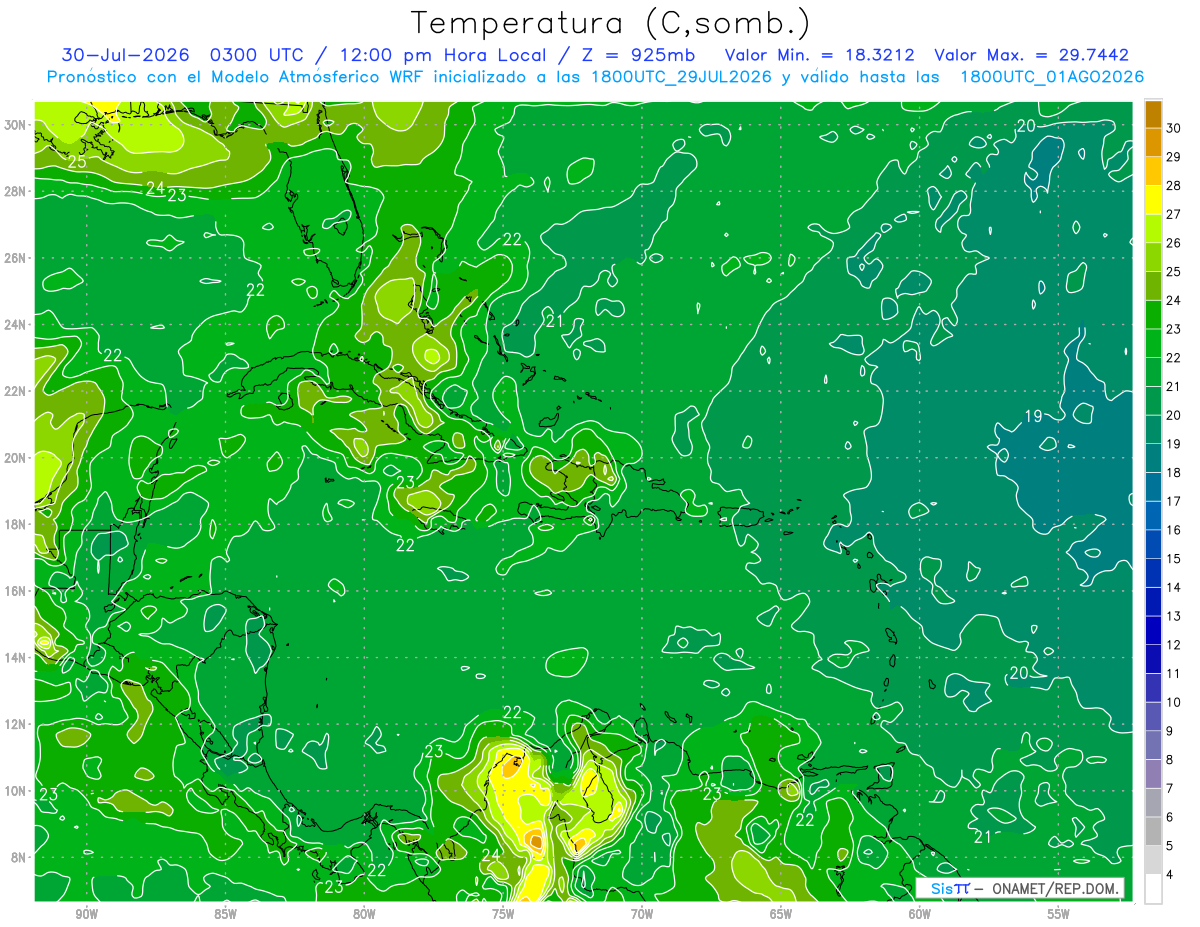Image resolution: width=1200 pixels, height=927 pixels.
Task: Click the 60W longitude axis label
Action: [x=920, y=914]
